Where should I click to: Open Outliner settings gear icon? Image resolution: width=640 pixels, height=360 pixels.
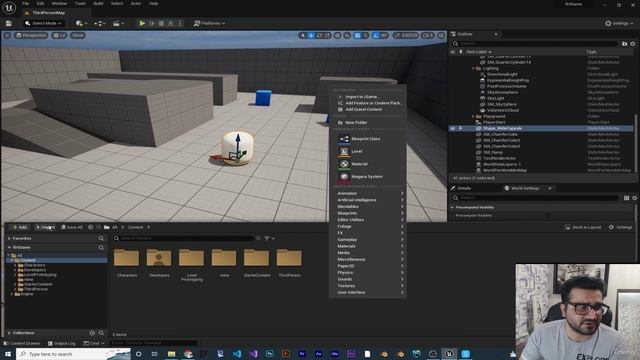click(633, 44)
